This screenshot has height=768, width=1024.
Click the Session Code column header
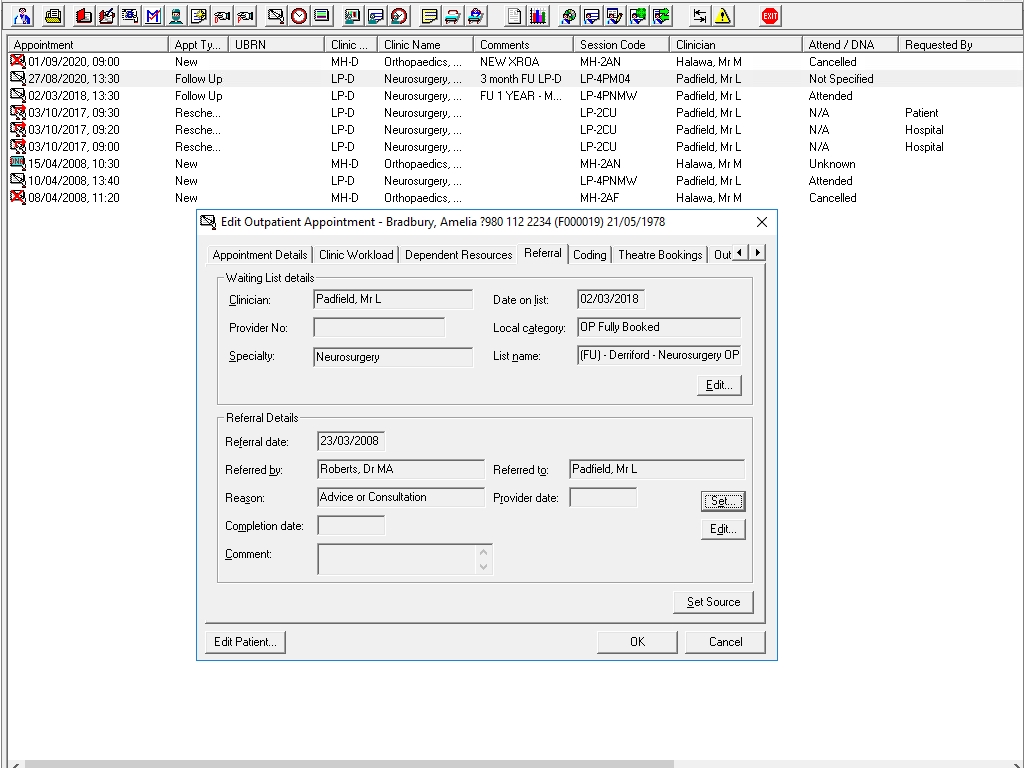(621, 44)
